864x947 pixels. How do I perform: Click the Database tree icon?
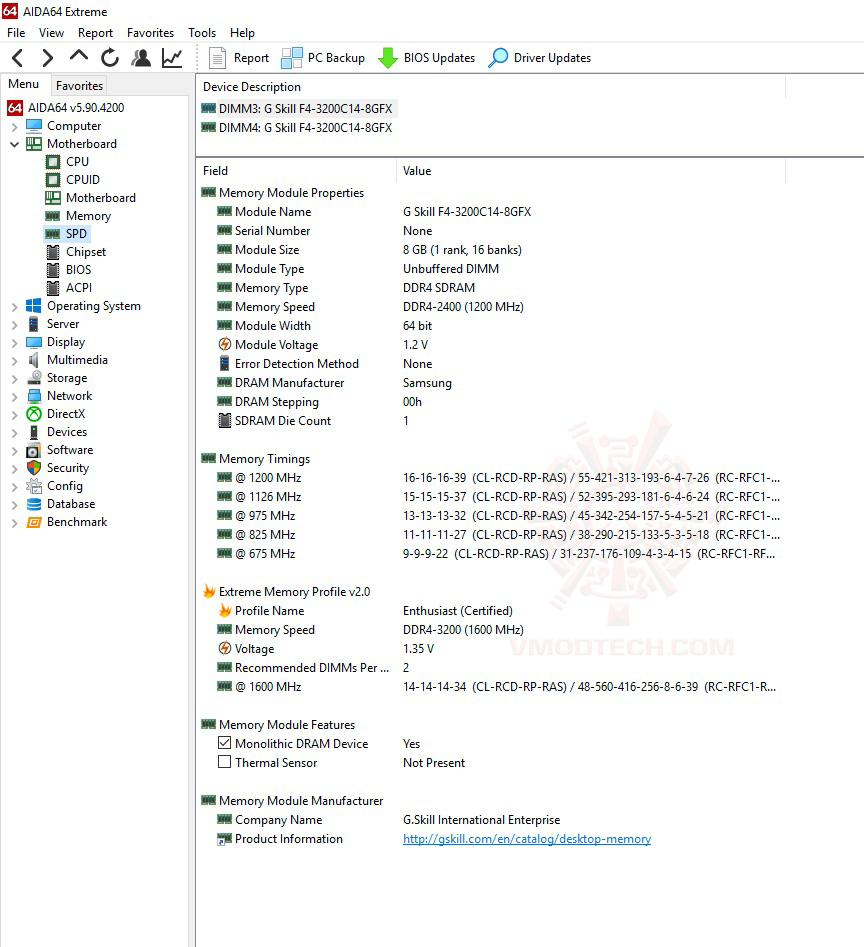pyautogui.click(x=34, y=504)
